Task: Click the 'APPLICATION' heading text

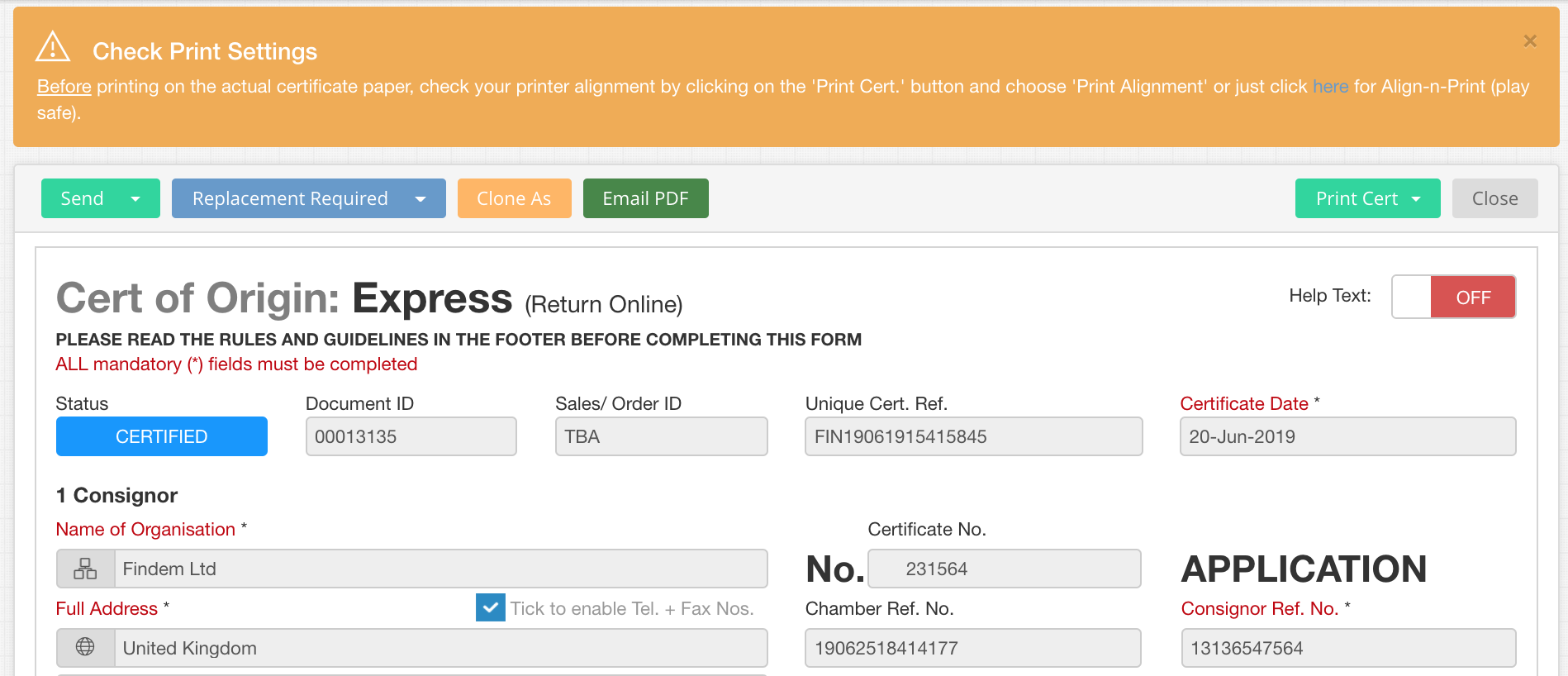Action: tap(1304, 569)
